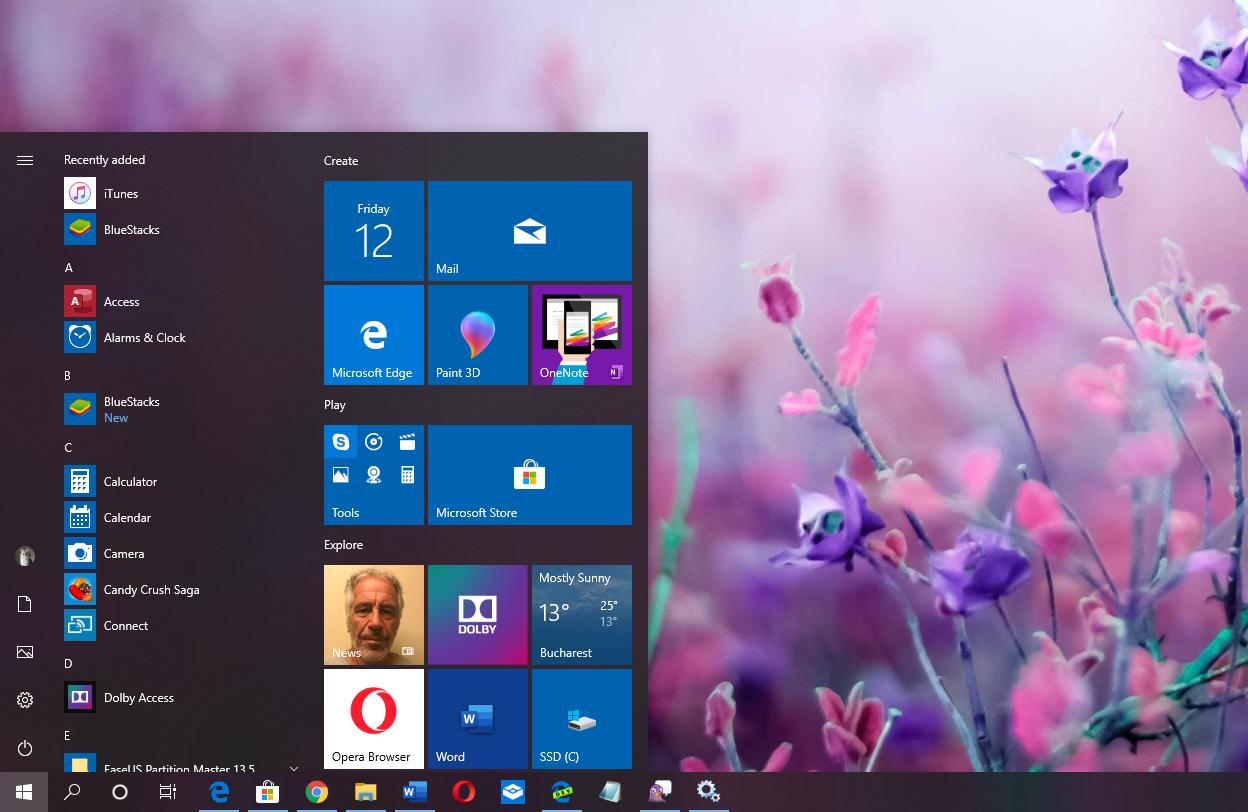
Task: Open the Word tile
Action: coord(478,719)
